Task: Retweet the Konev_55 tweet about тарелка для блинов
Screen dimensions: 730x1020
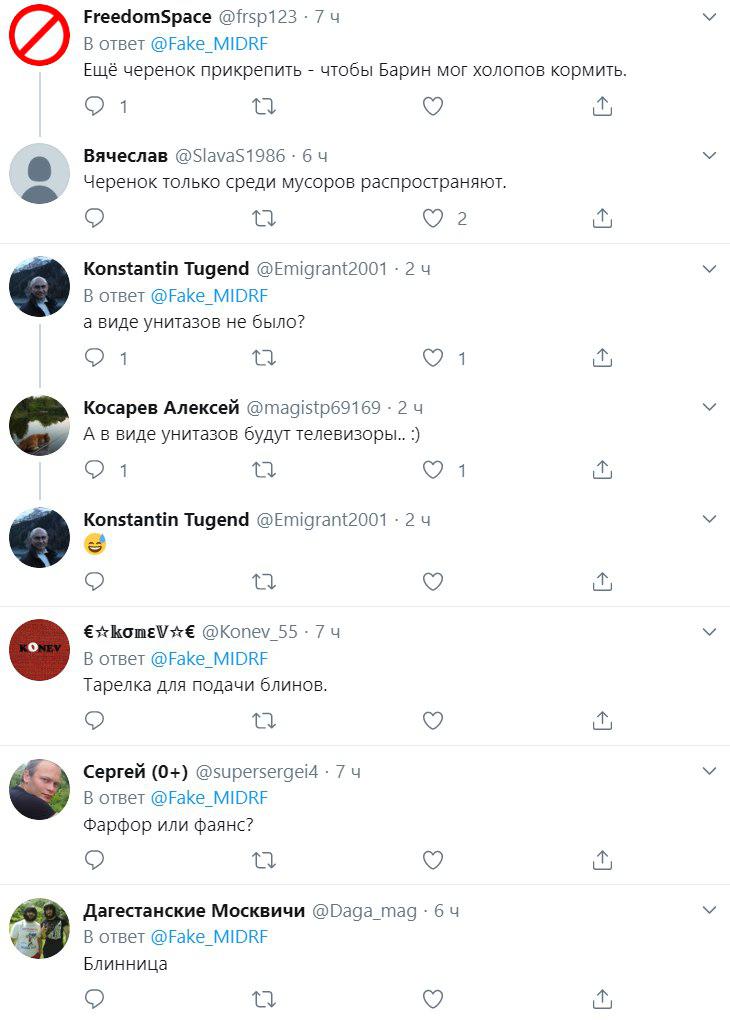Action: [264, 721]
